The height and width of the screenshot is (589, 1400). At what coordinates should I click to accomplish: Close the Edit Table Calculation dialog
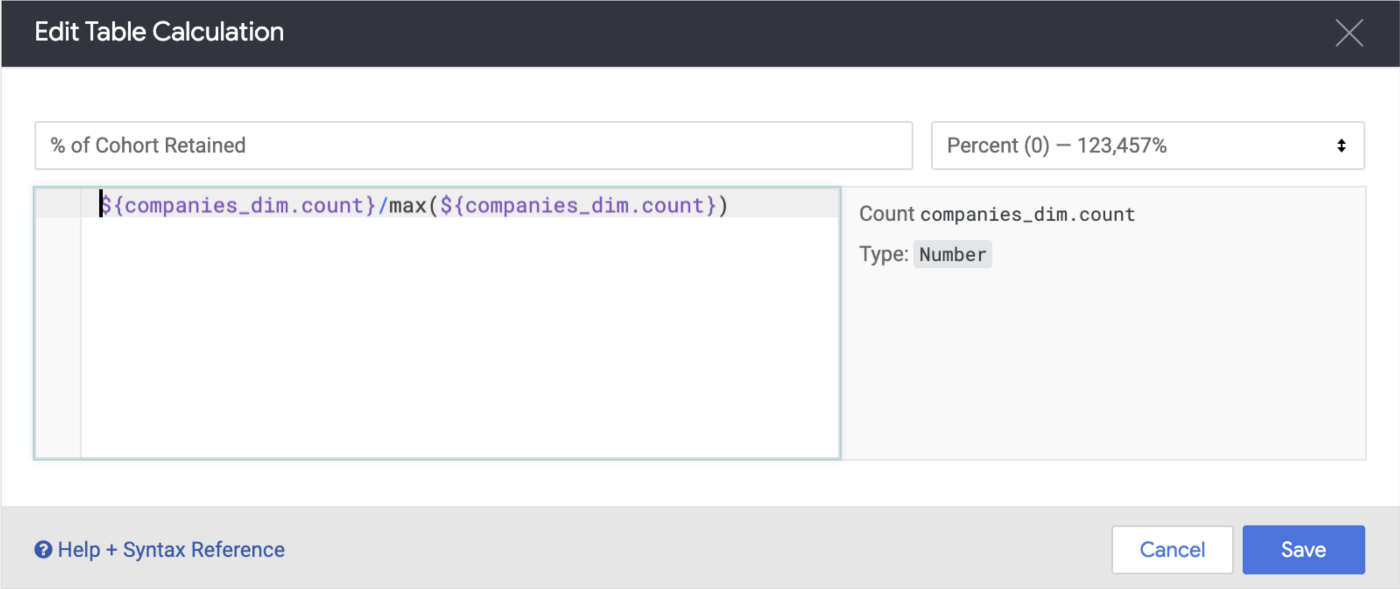click(1349, 33)
